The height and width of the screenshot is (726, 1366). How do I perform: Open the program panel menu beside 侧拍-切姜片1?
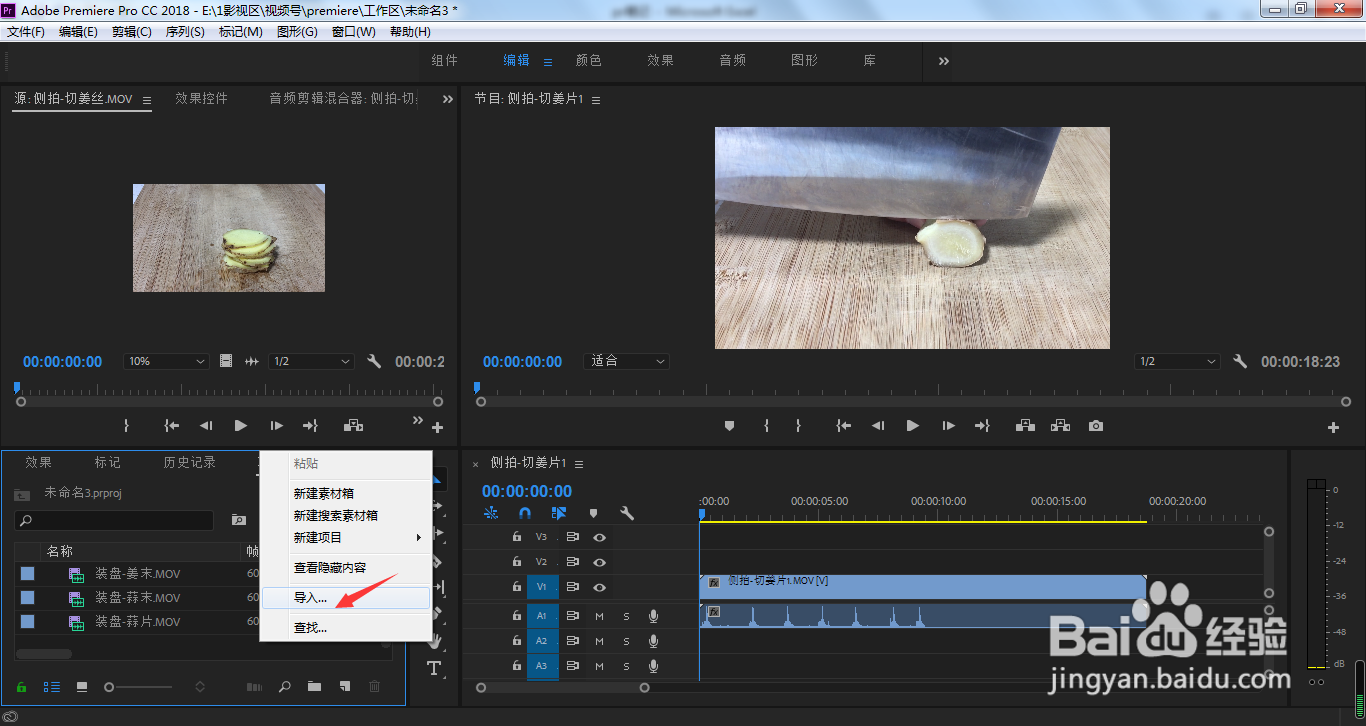coord(595,100)
